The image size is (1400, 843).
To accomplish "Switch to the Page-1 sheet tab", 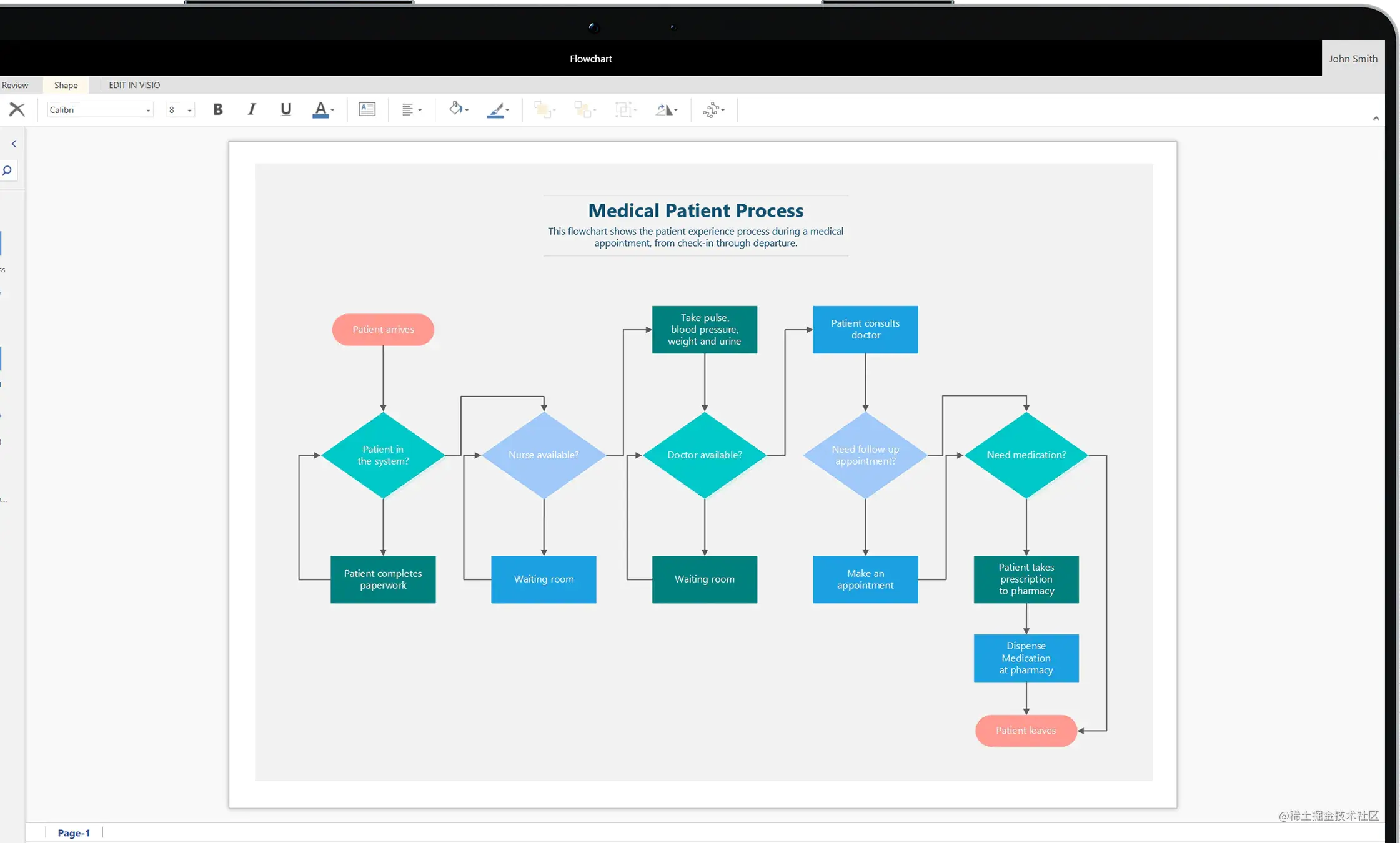I will (74, 832).
